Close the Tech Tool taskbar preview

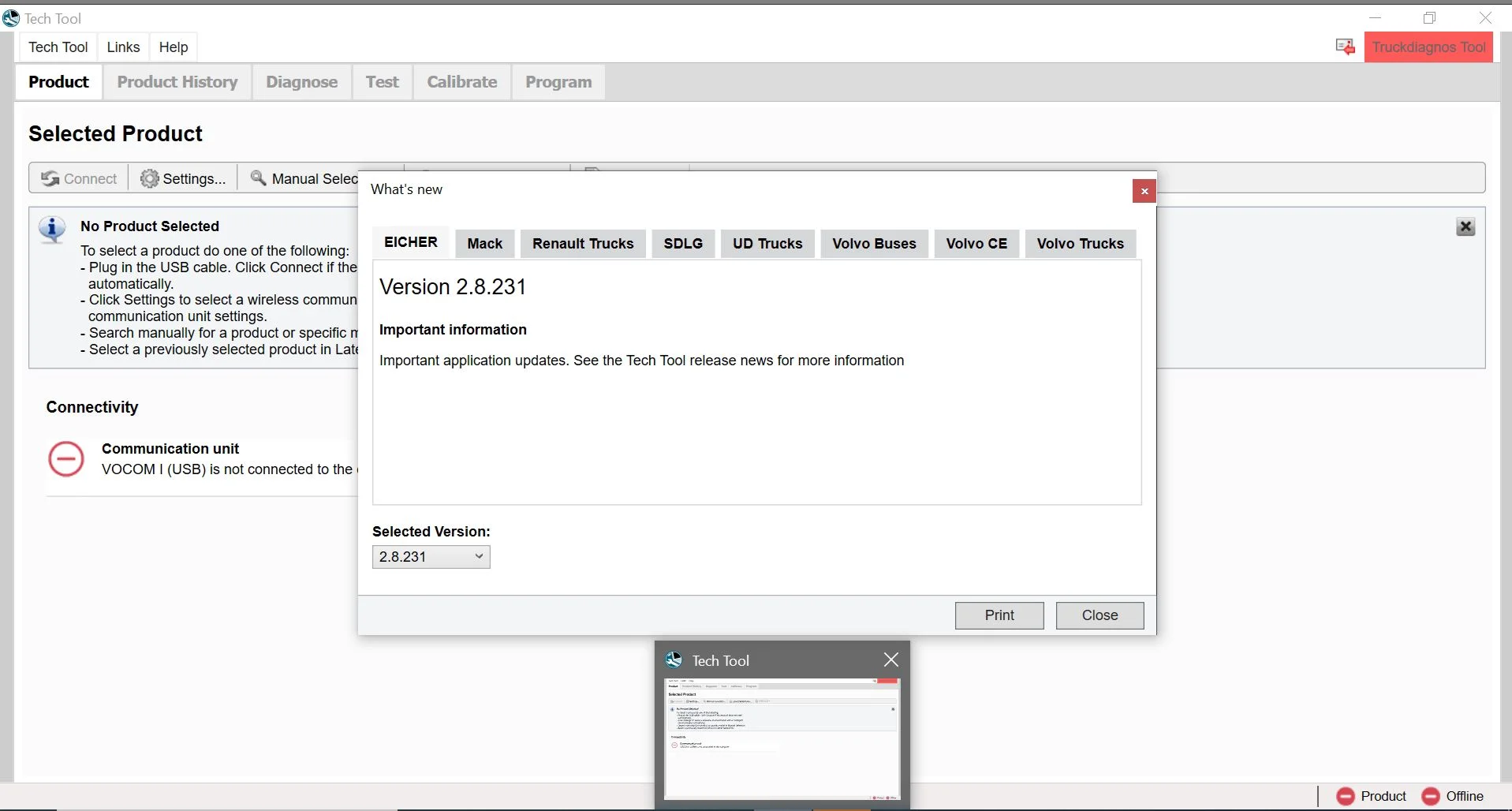pos(891,660)
